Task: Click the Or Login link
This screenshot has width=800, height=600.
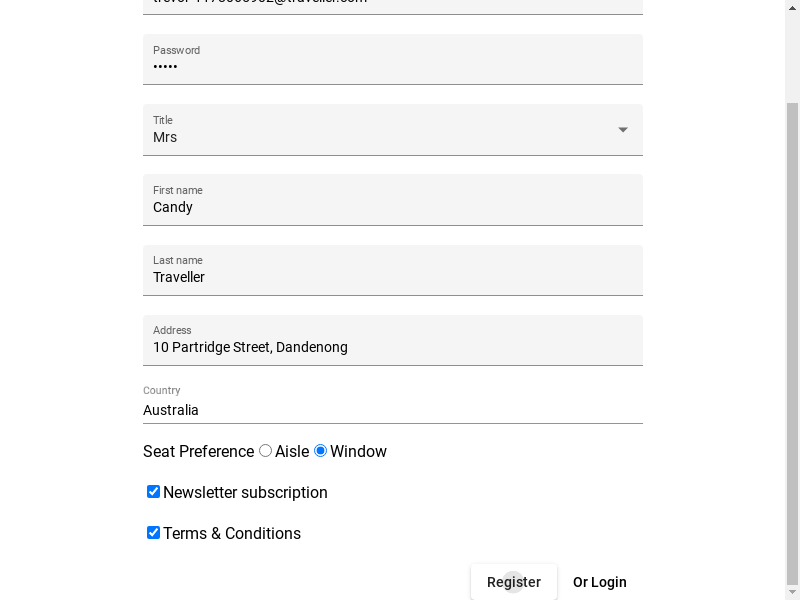Action: [599, 582]
